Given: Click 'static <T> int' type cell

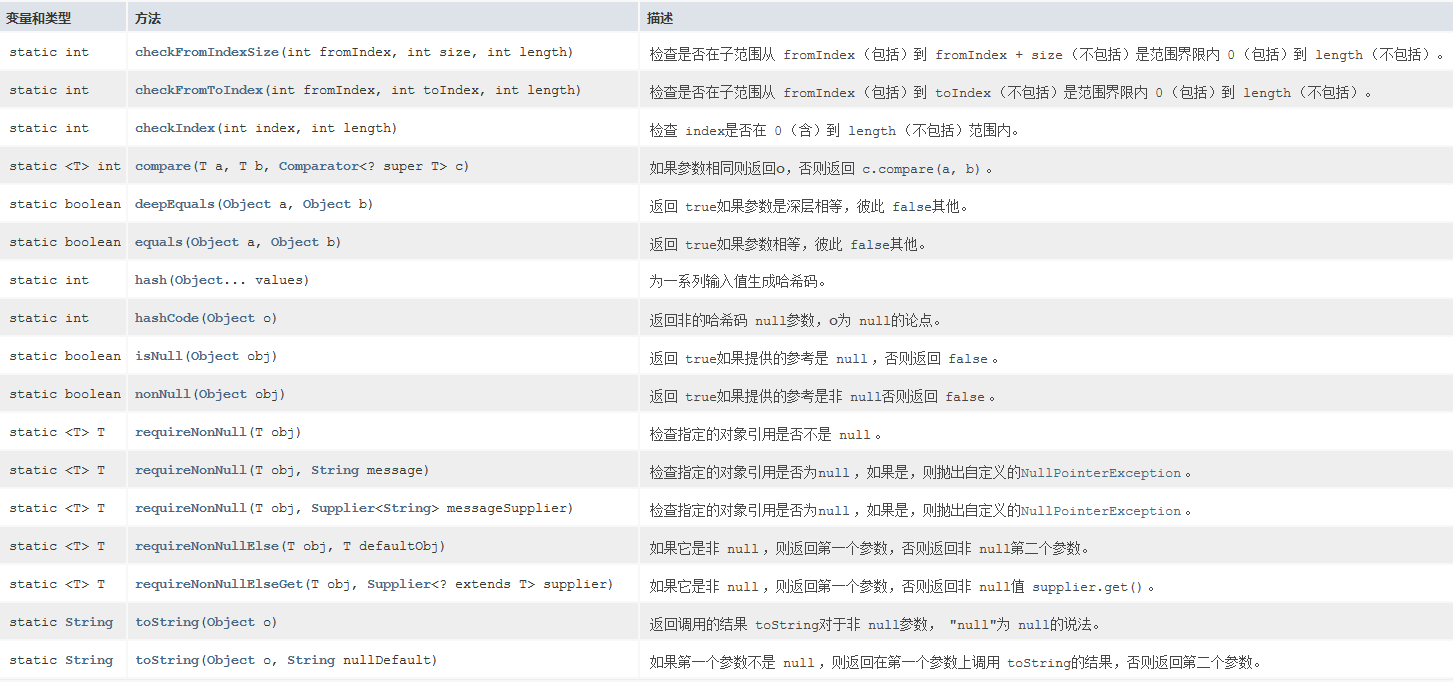Looking at the screenshot, I should pyautogui.click(x=65, y=166).
